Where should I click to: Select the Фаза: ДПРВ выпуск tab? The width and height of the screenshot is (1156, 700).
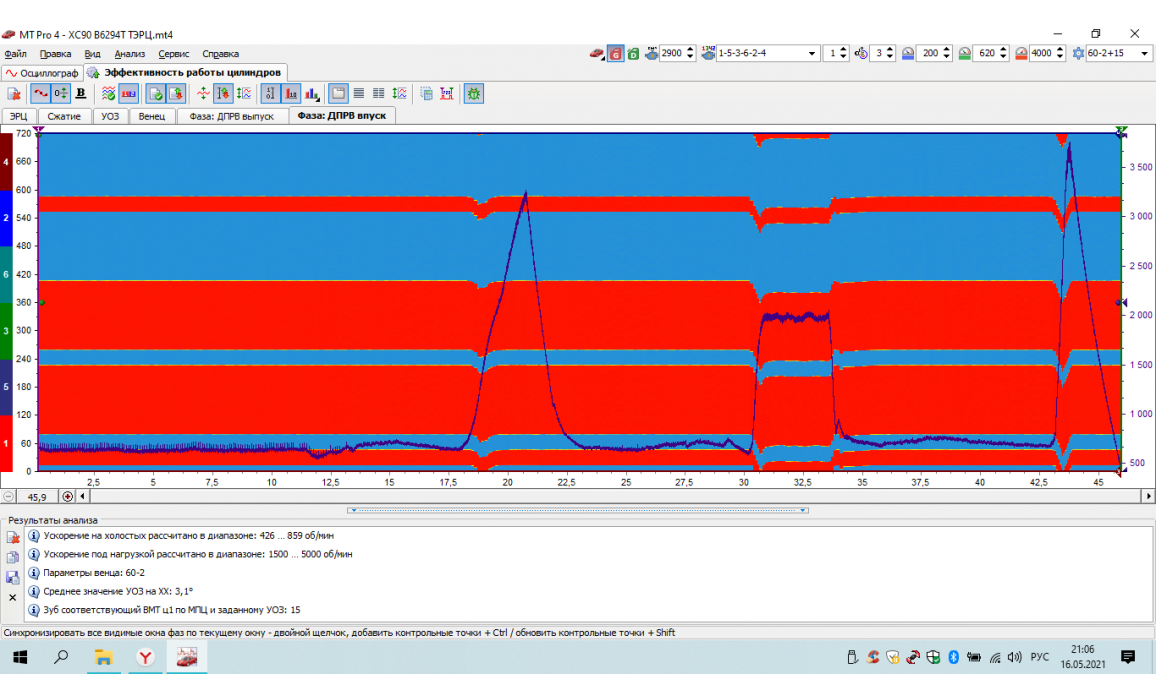232,116
